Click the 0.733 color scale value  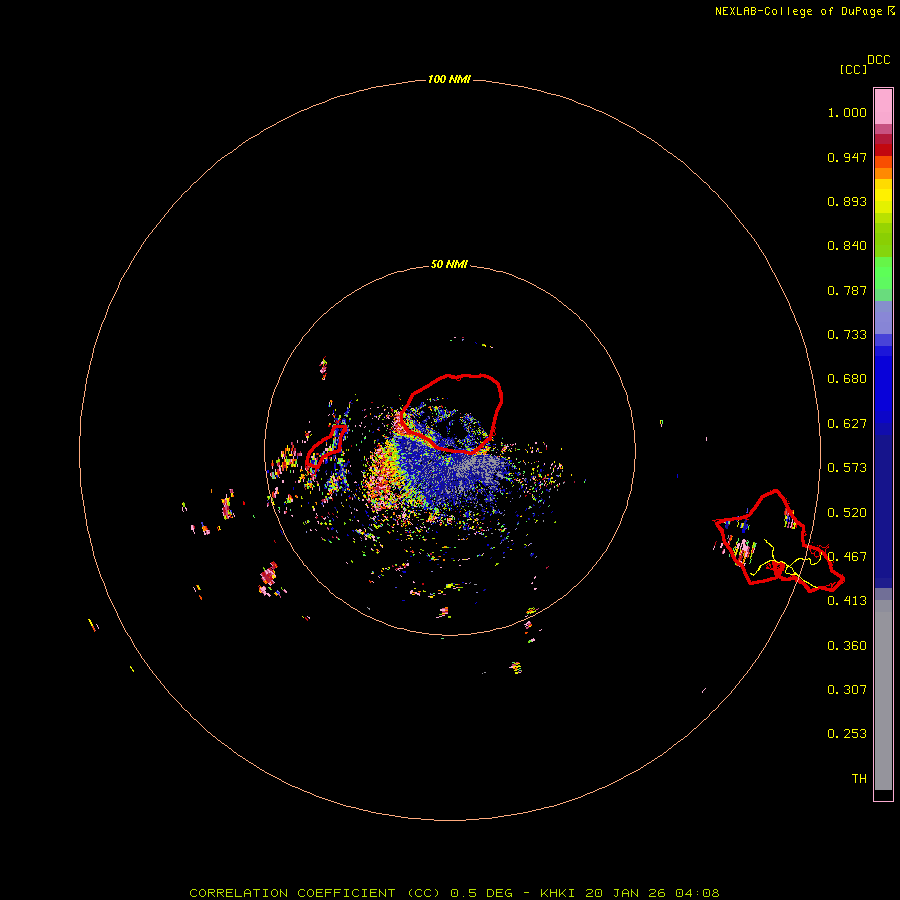pos(847,335)
